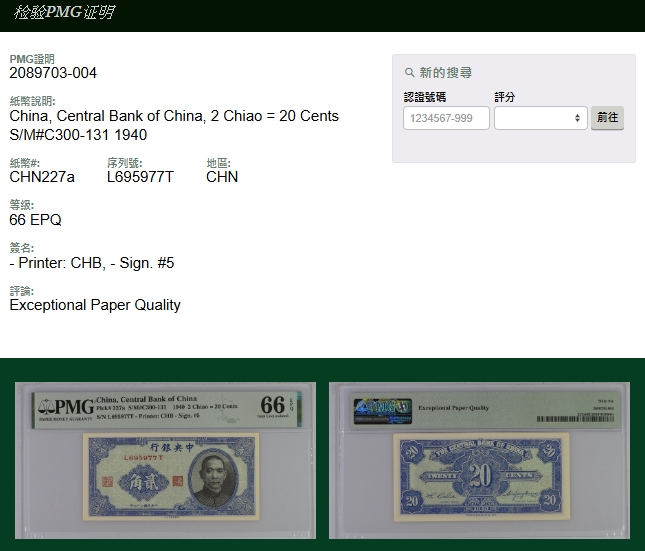Click the certification number input field
This screenshot has height=551, width=645.
(446, 118)
